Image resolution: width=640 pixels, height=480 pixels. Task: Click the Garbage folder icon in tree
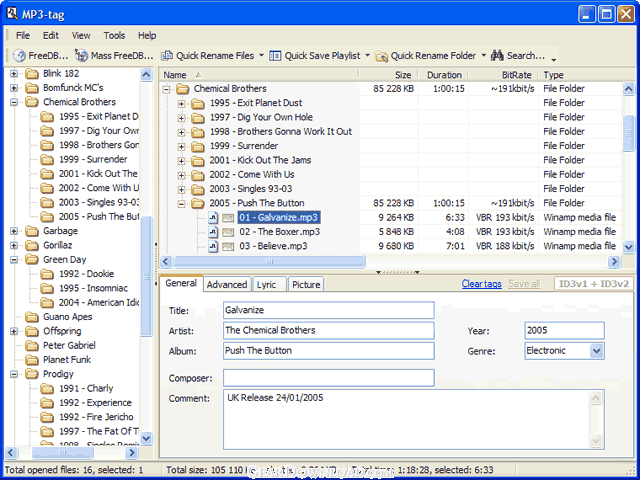coord(31,231)
